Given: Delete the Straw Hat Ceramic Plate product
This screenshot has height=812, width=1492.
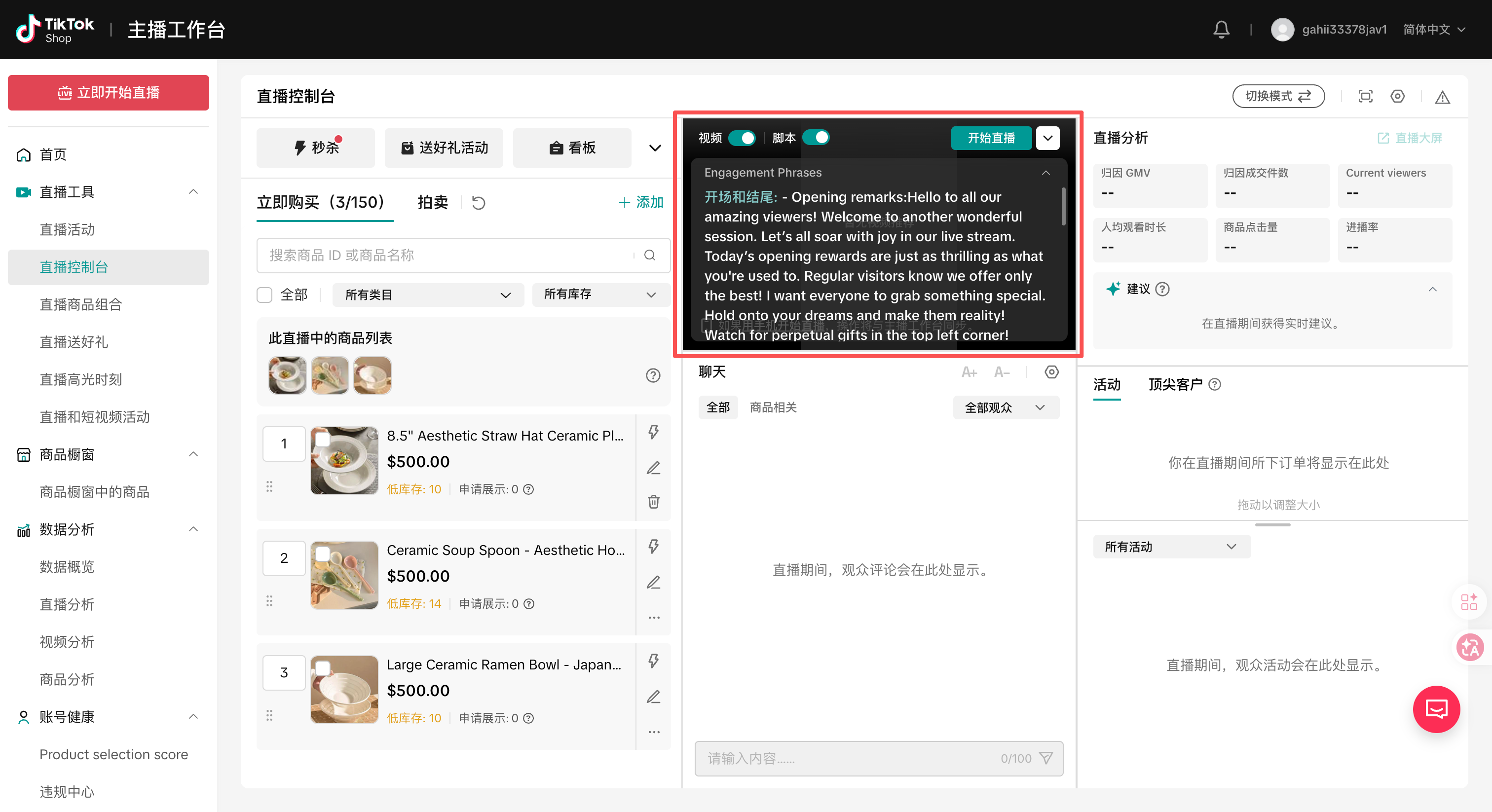Looking at the screenshot, I should (653, 501).
